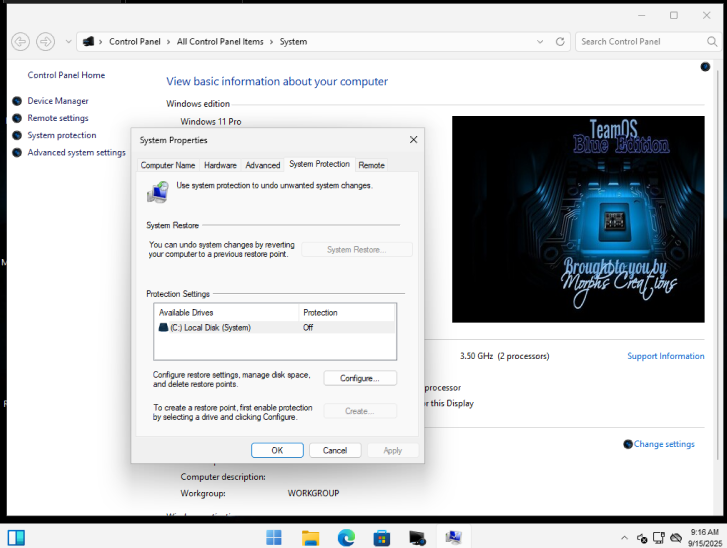Click the Available Drives column header
Viewport: 727px width, 548px height.
click(x=226, y=312)
